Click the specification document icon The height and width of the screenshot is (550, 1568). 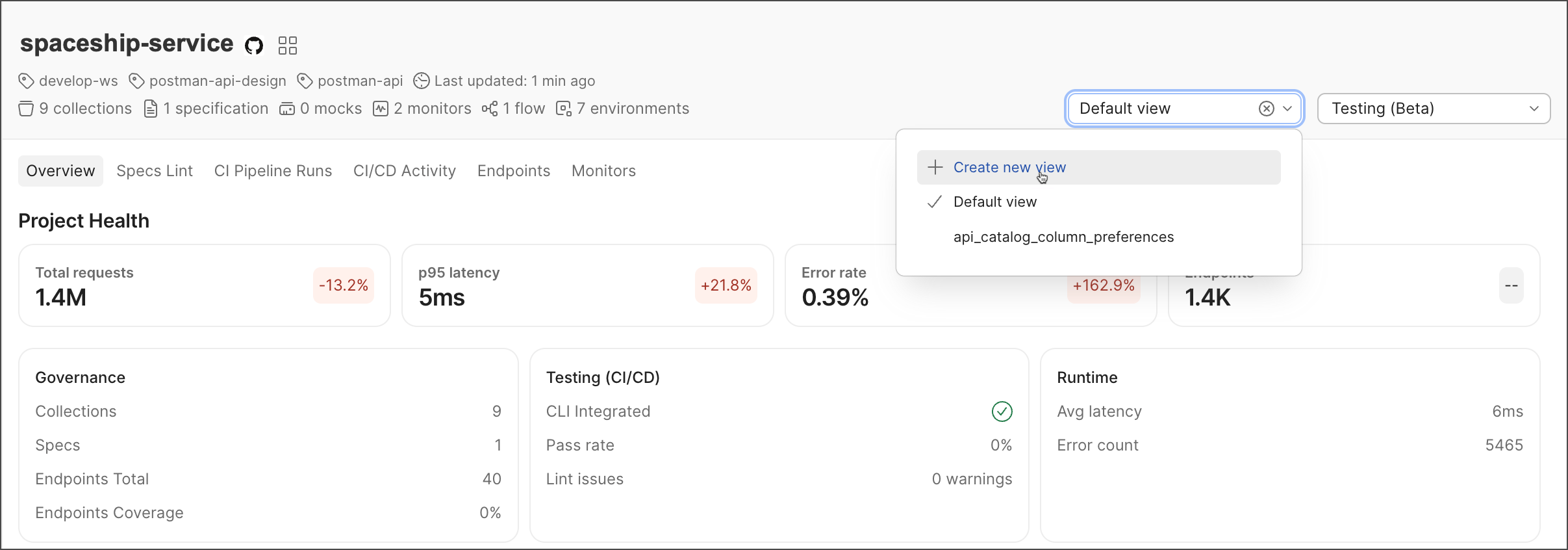tap(151, 109)
